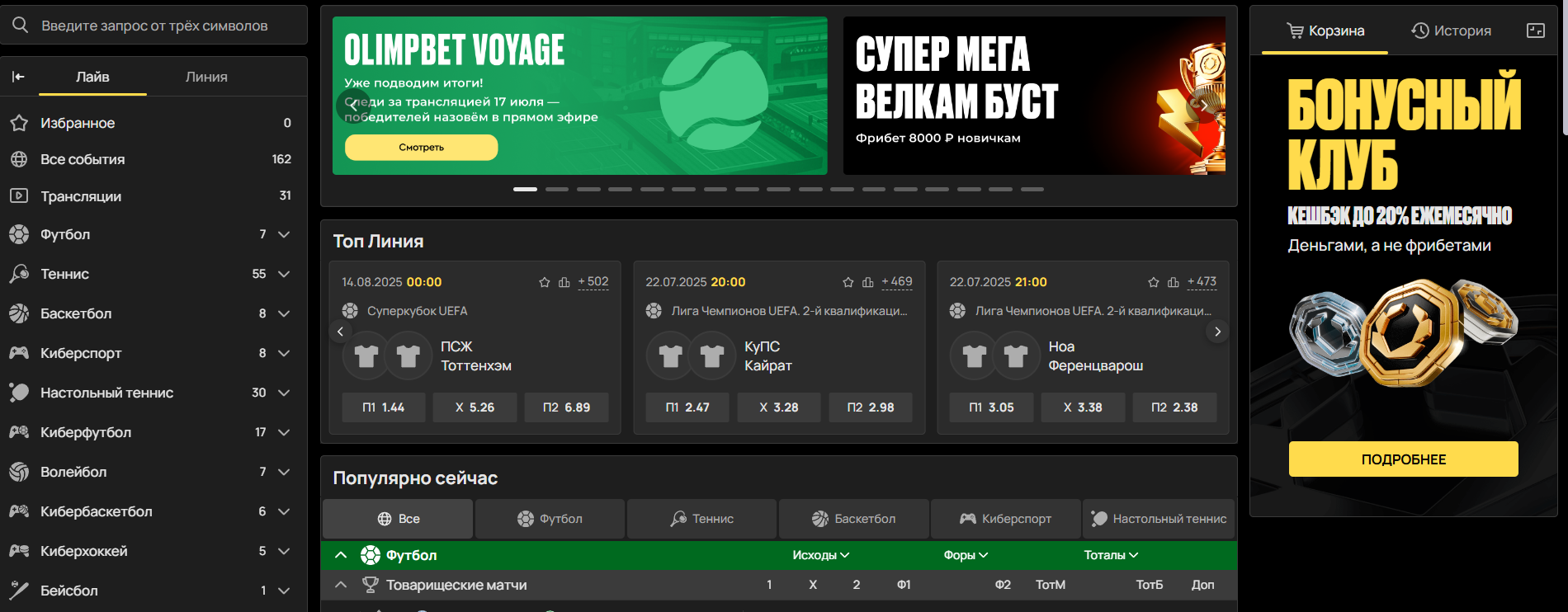1568x612 pixels.
Task: Click the Трансляции play icon
Action: click(x=19, y=196)
